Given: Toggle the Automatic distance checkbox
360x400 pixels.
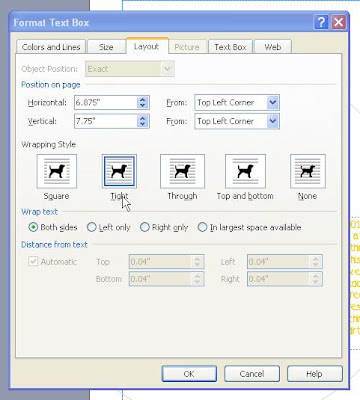Looking at the screenshot, I should pos(33,261).
